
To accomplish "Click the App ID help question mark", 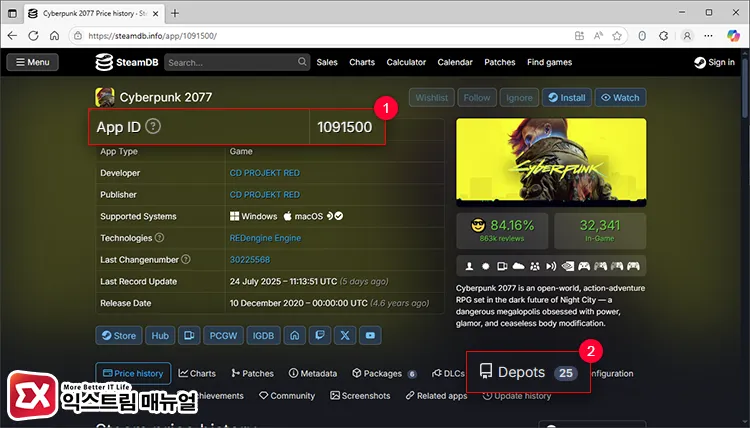I will (x=153, y=127).
